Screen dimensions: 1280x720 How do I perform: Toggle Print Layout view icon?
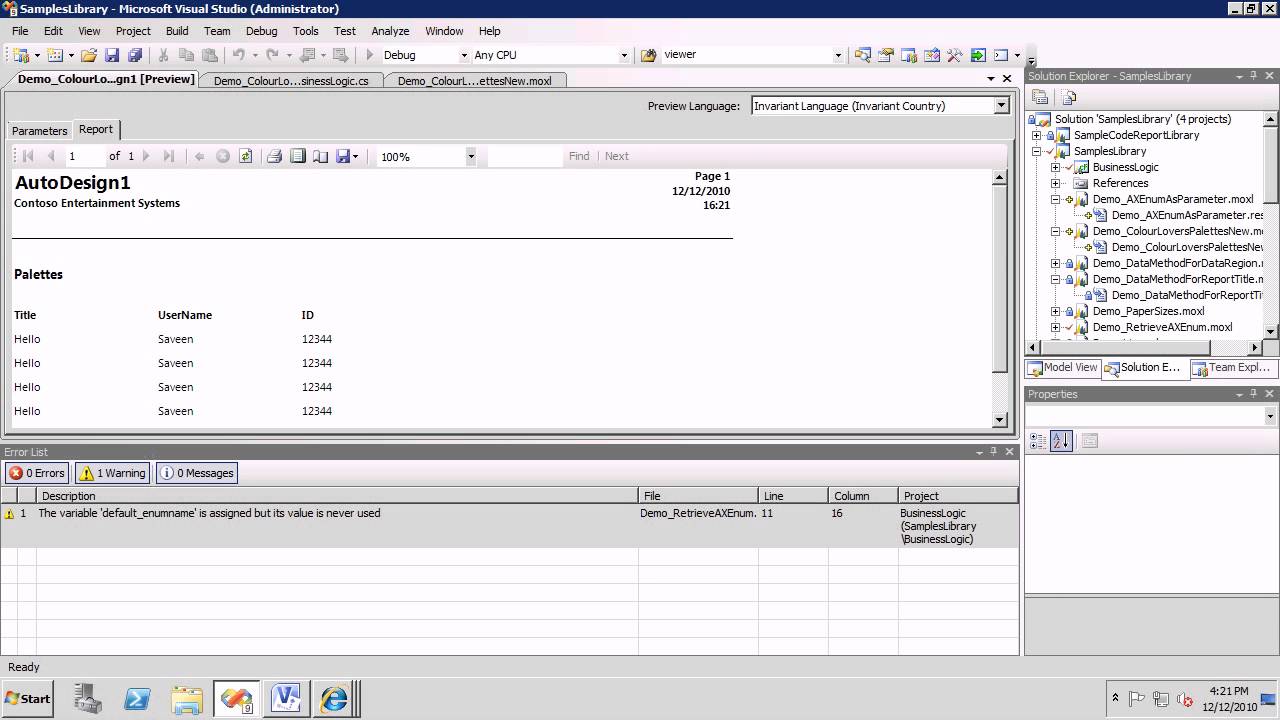(x=298, y=156)
